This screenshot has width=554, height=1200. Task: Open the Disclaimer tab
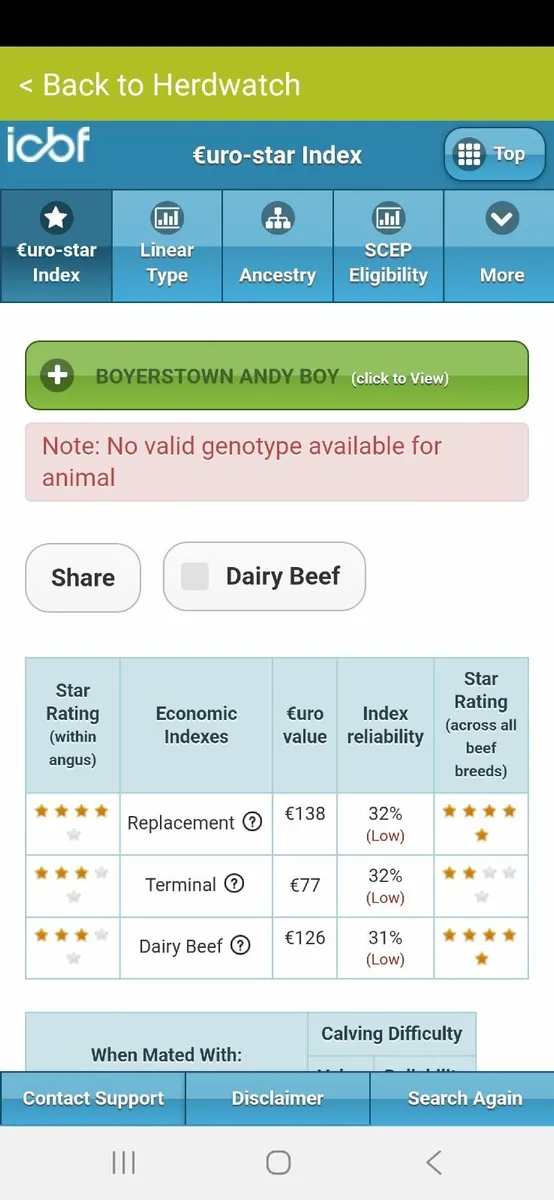pos(277,1098)
